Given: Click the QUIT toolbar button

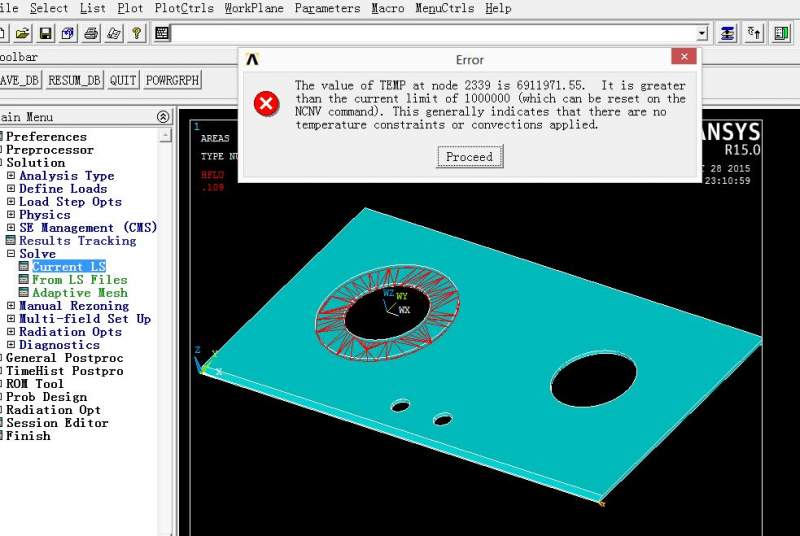Looking at the screenshot, I should (x=123, y=80).
